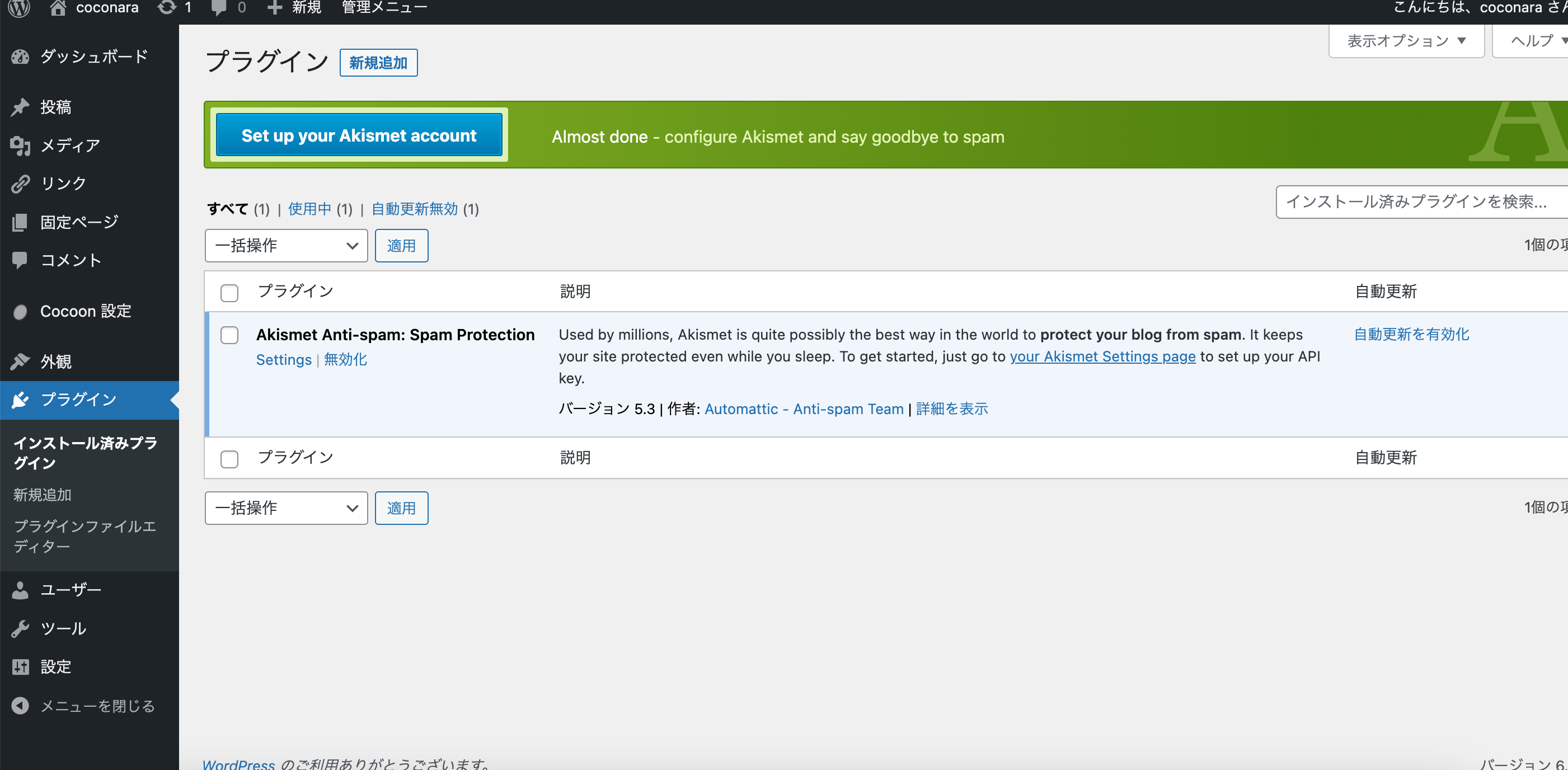The height and width of the screenshot is (770, 1568).
Task: Open the bottom 一括操作 bulk actions dropdown
Action: point(286,508)
